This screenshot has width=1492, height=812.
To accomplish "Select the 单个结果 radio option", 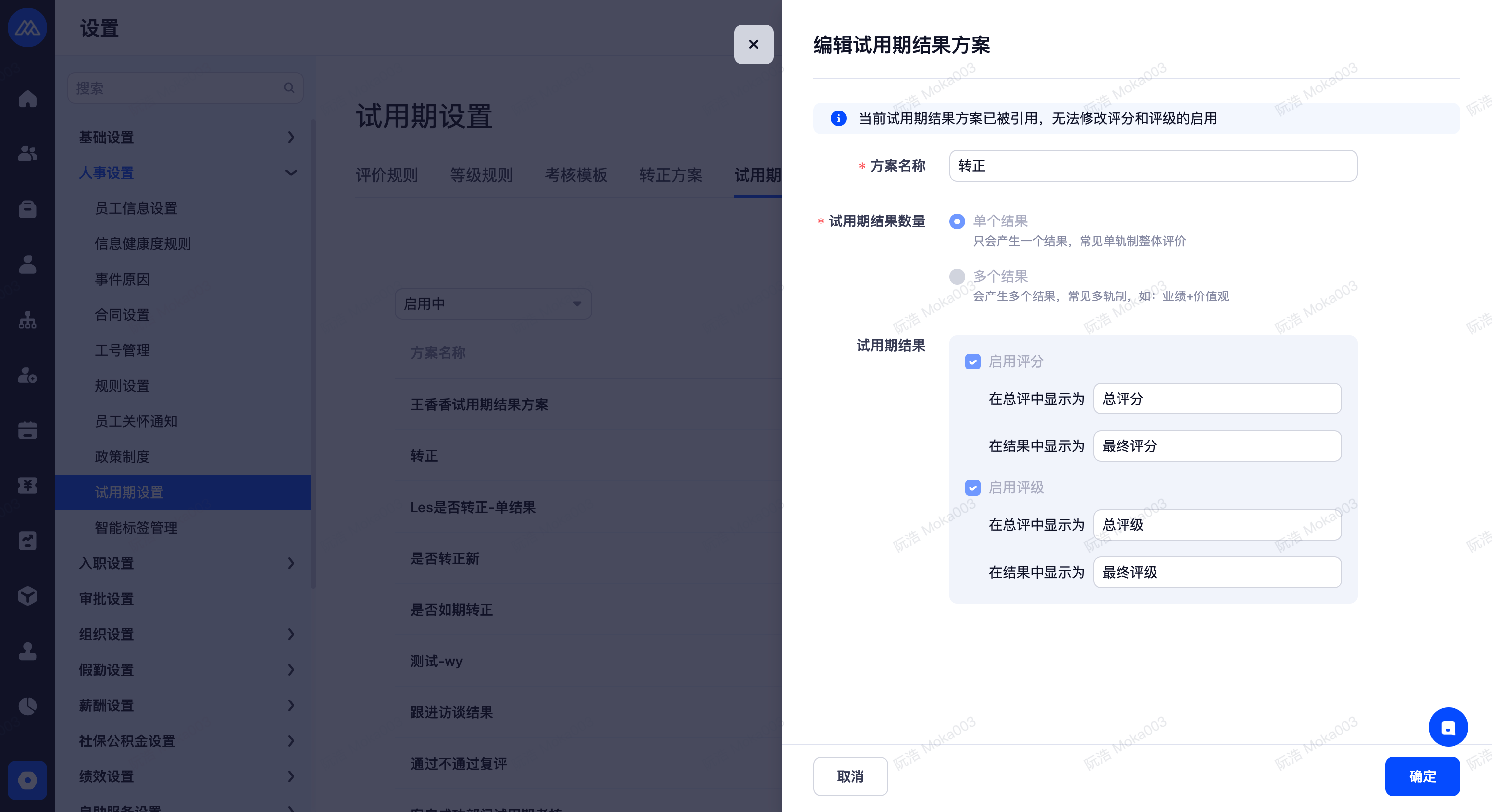I will 957,221.
